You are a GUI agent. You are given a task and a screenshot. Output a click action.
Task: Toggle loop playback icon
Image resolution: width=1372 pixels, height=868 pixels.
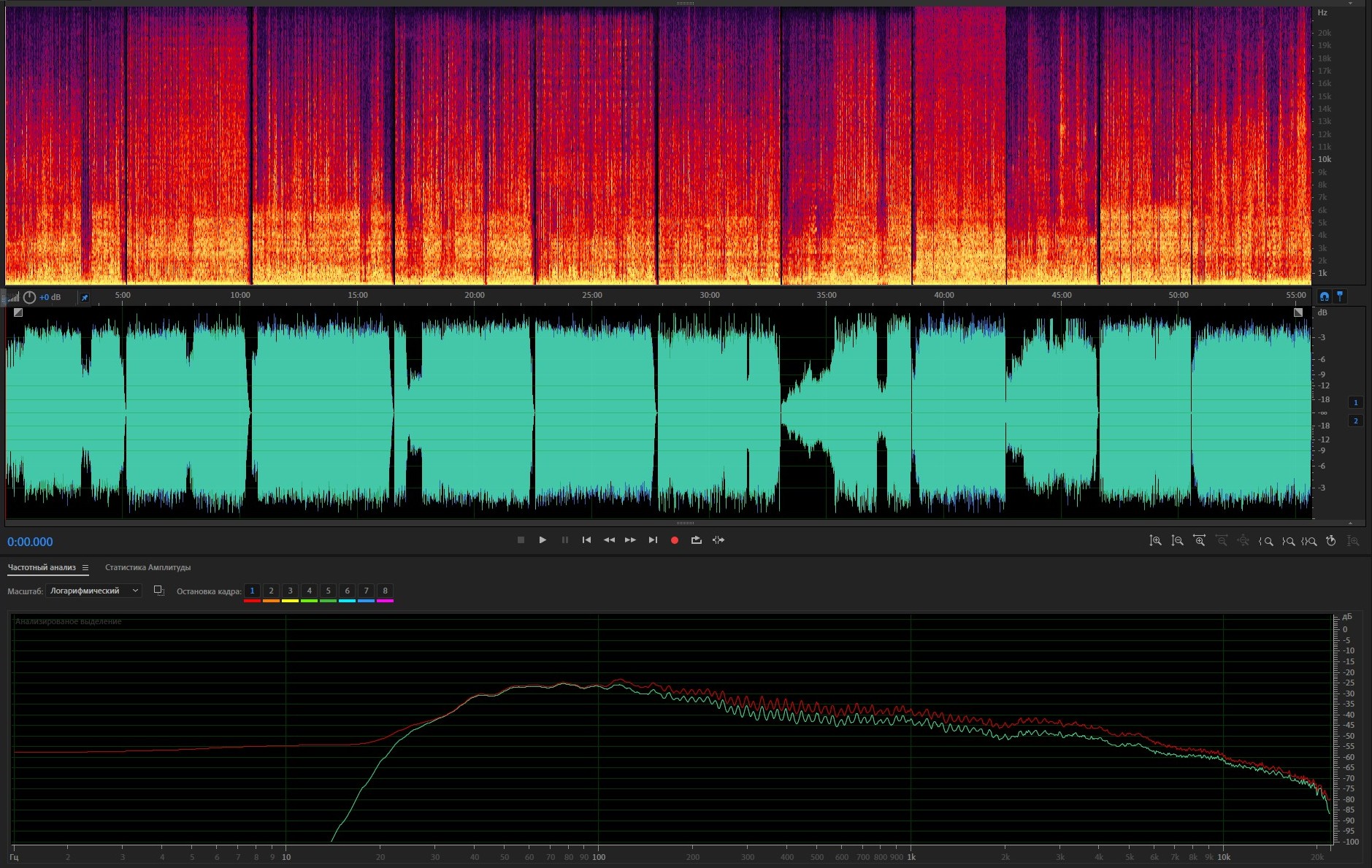click(697, 540)
